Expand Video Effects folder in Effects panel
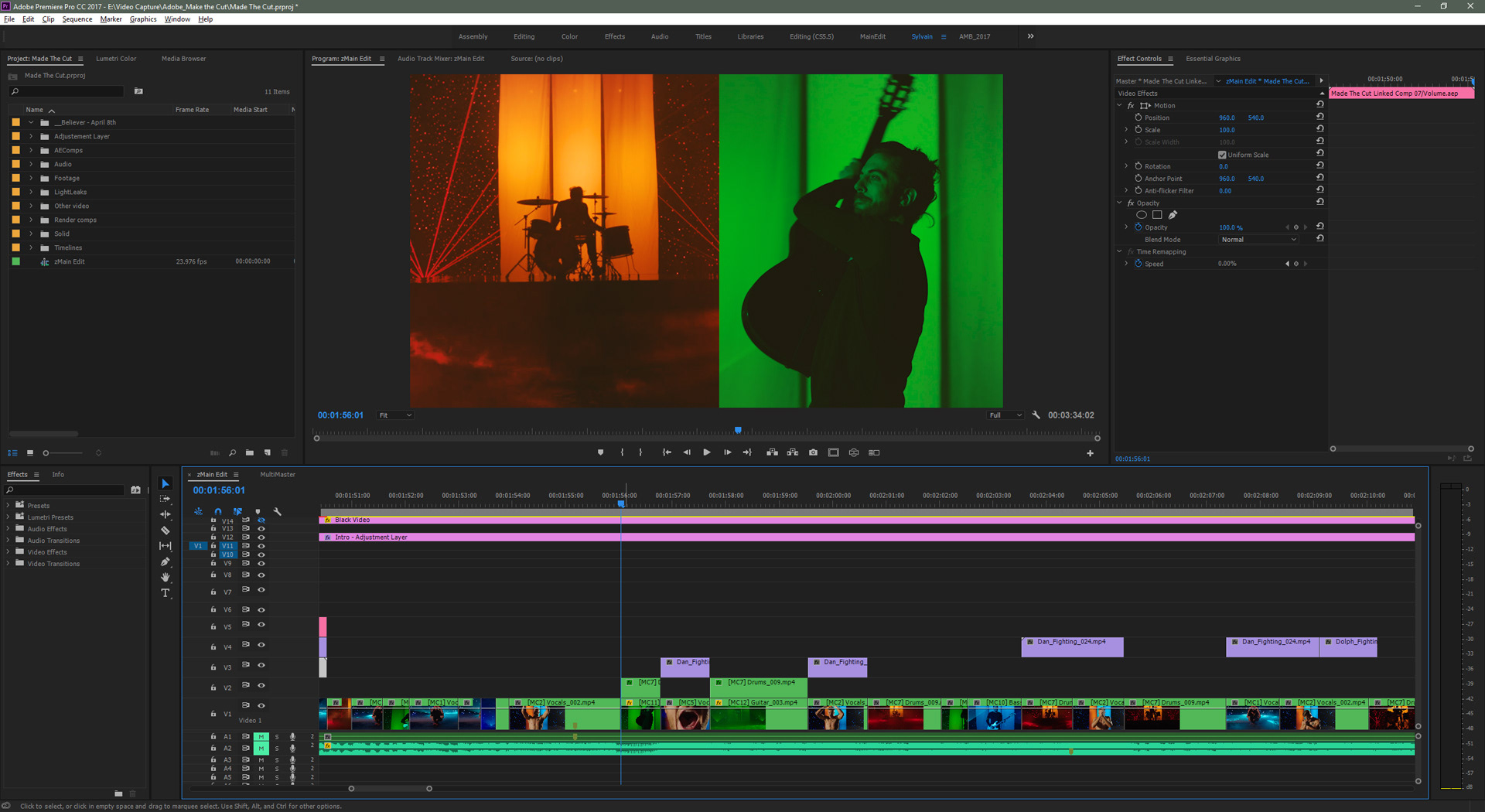Image resolution: width=1485 pixels, height=812 pixels. pyautogui.click(x=9, y=552)
